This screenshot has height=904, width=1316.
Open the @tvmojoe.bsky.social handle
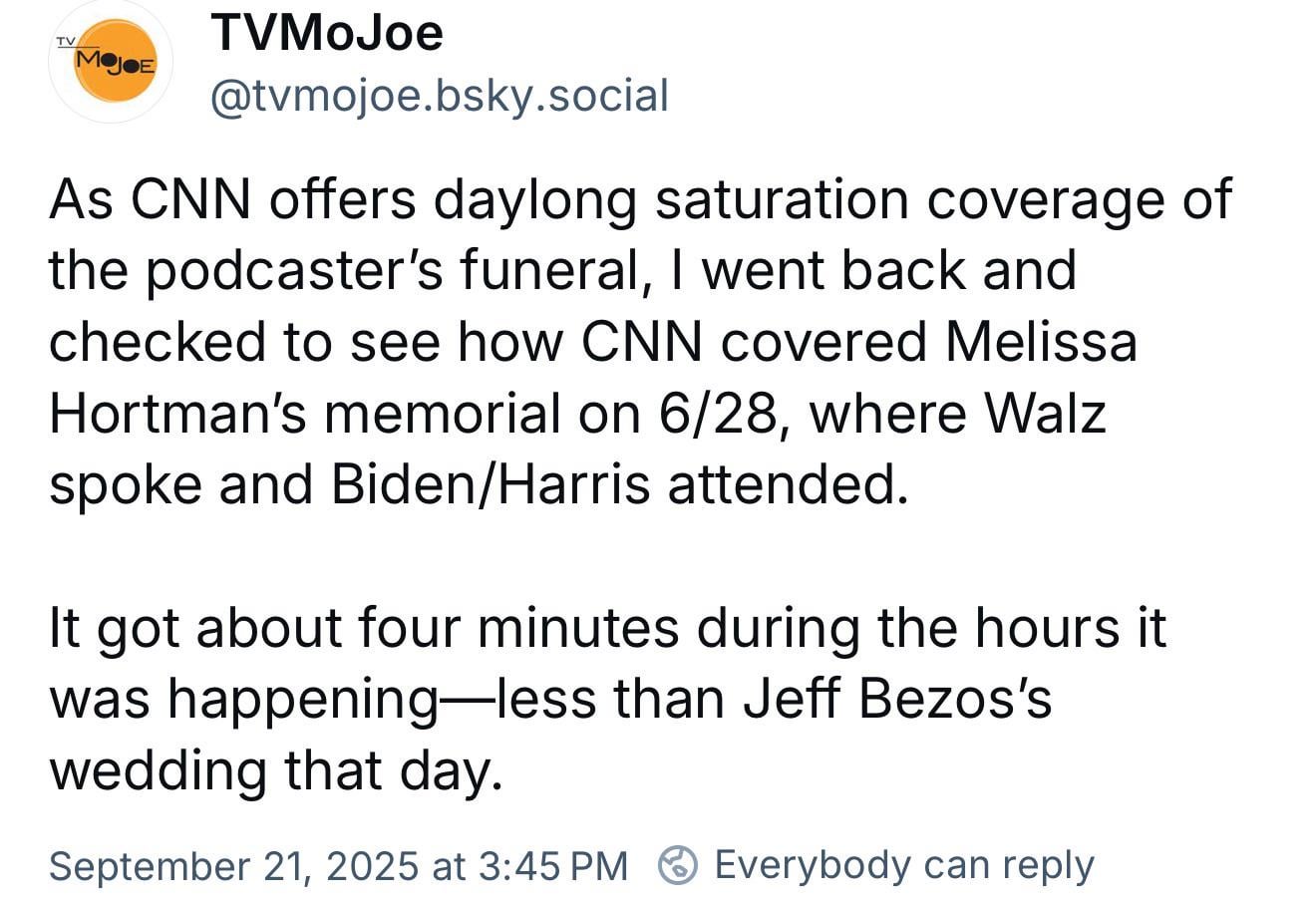click(x=440, y=96)
